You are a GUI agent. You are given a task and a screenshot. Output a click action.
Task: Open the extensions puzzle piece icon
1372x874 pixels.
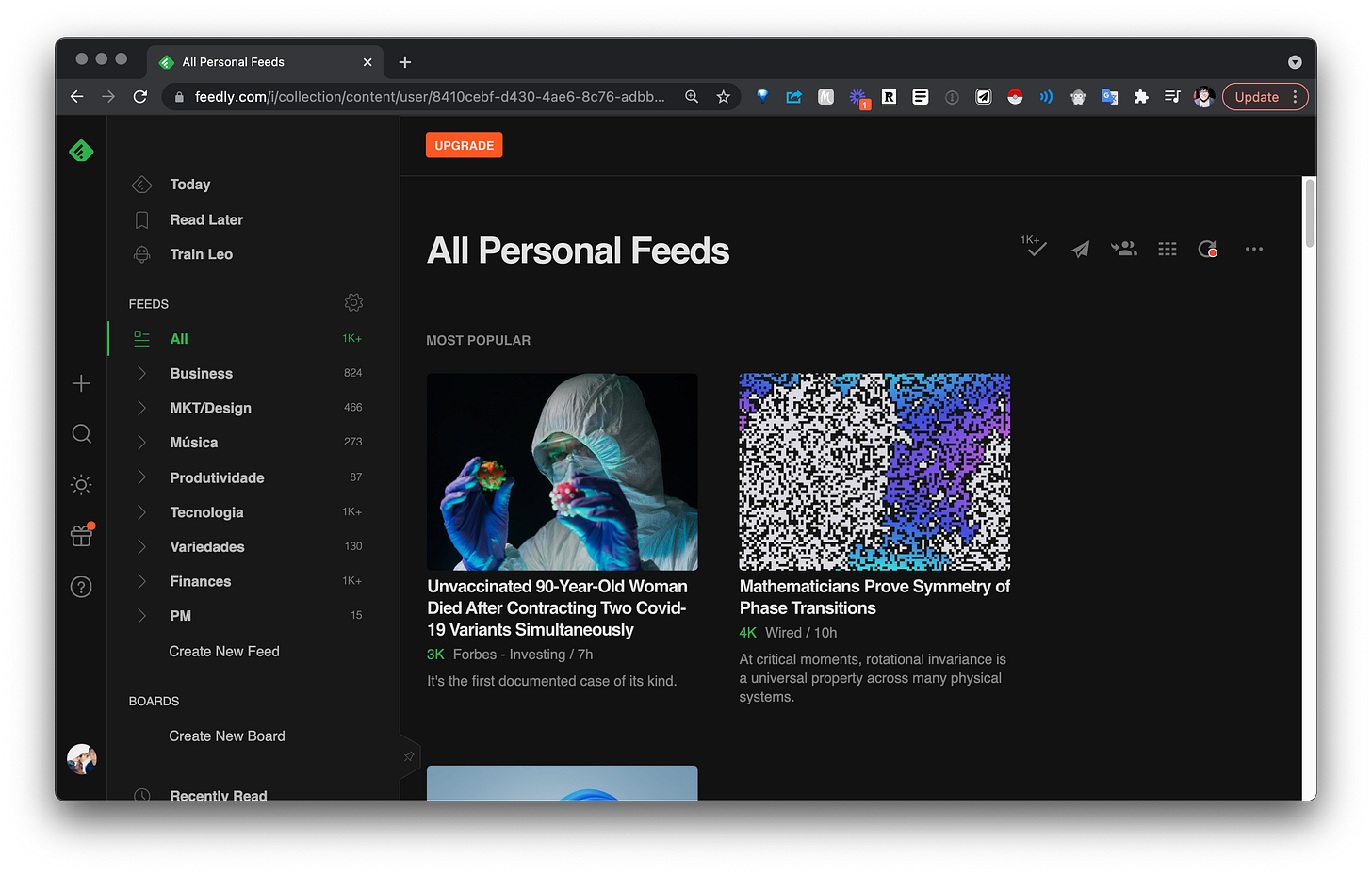tap(1141, 97)
